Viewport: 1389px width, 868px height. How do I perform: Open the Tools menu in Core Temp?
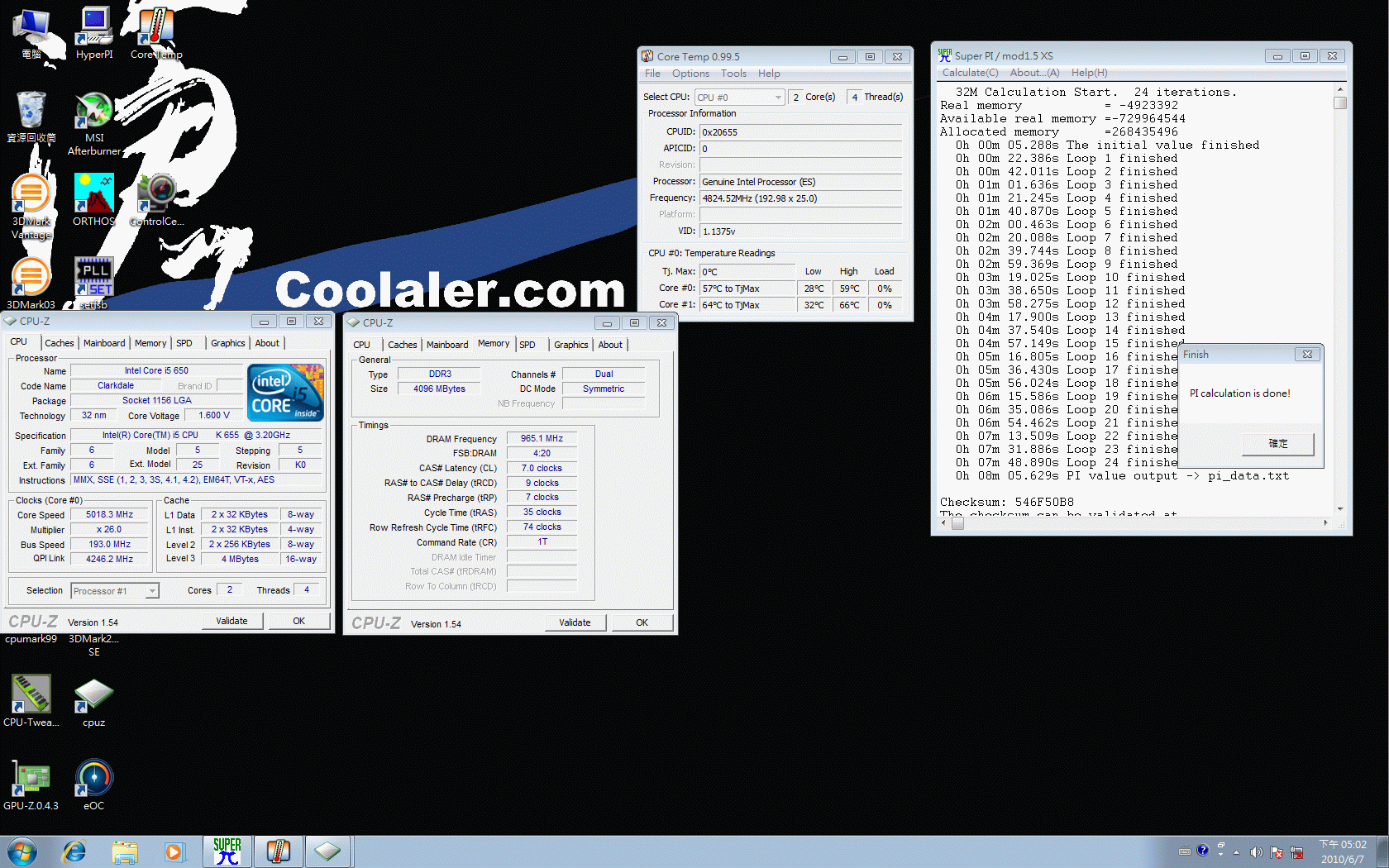(x=733, y=74)
